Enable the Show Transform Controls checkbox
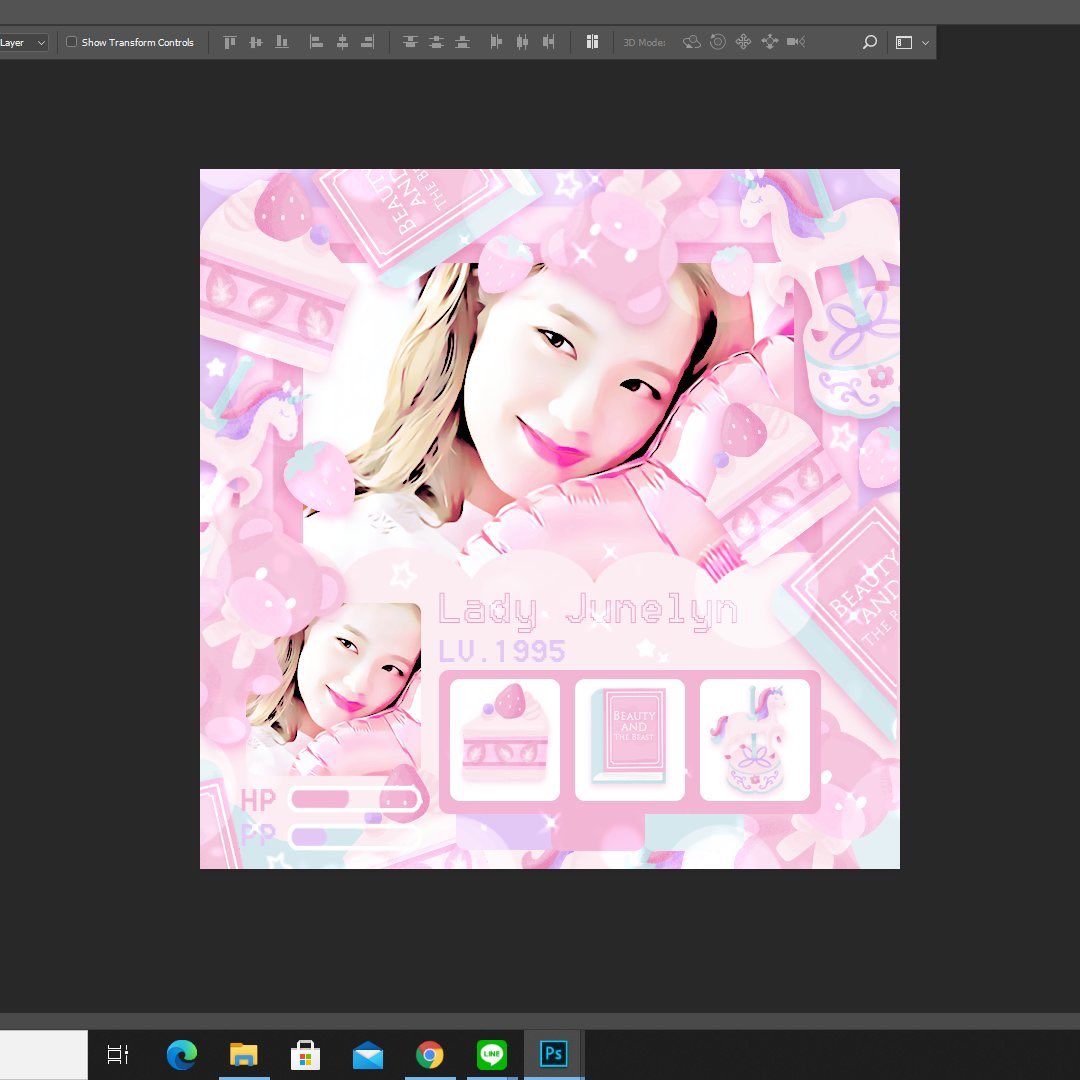The image size is (1080, 1080). click(x=71, y=42)
